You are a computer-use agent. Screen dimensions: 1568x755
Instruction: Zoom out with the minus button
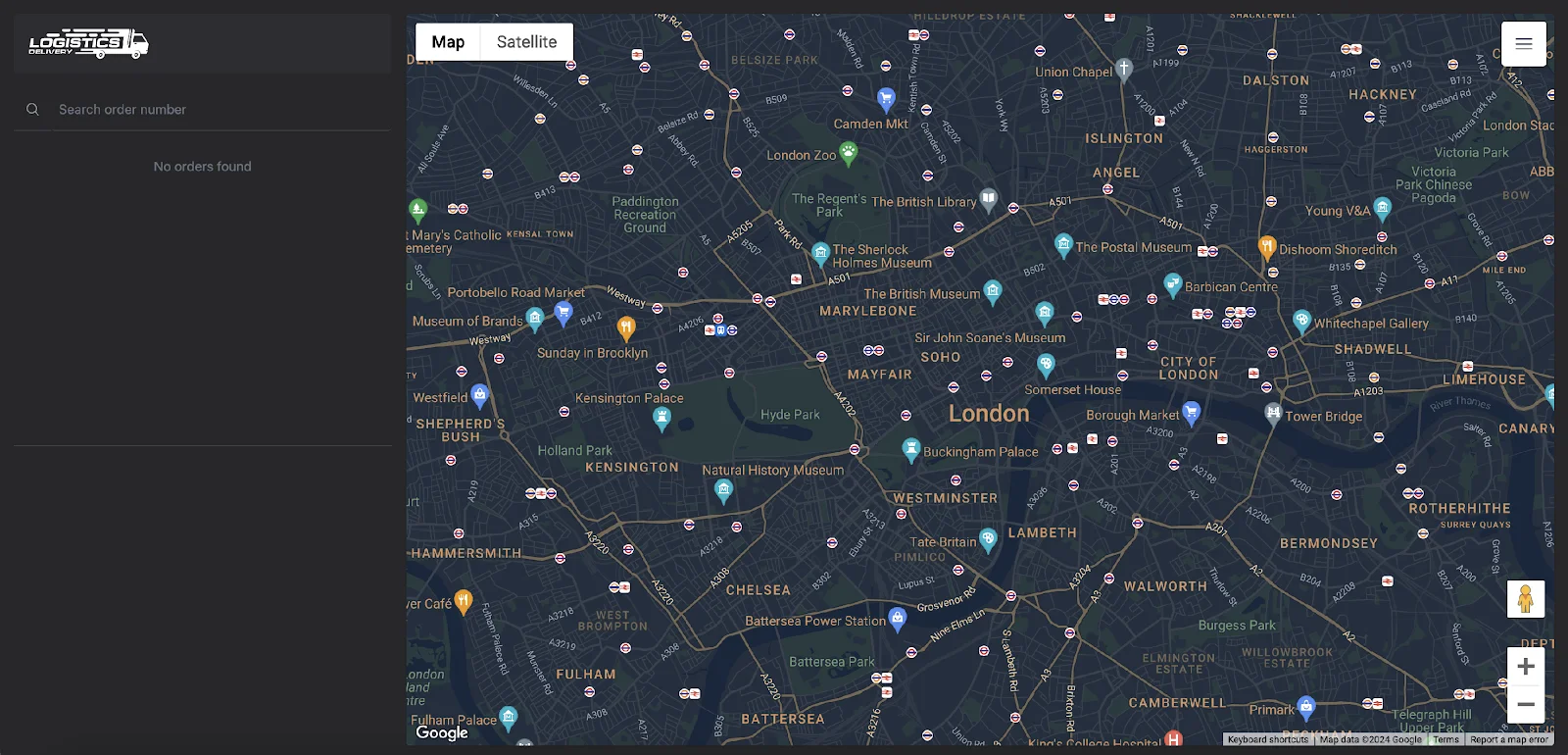point(1526,704)
